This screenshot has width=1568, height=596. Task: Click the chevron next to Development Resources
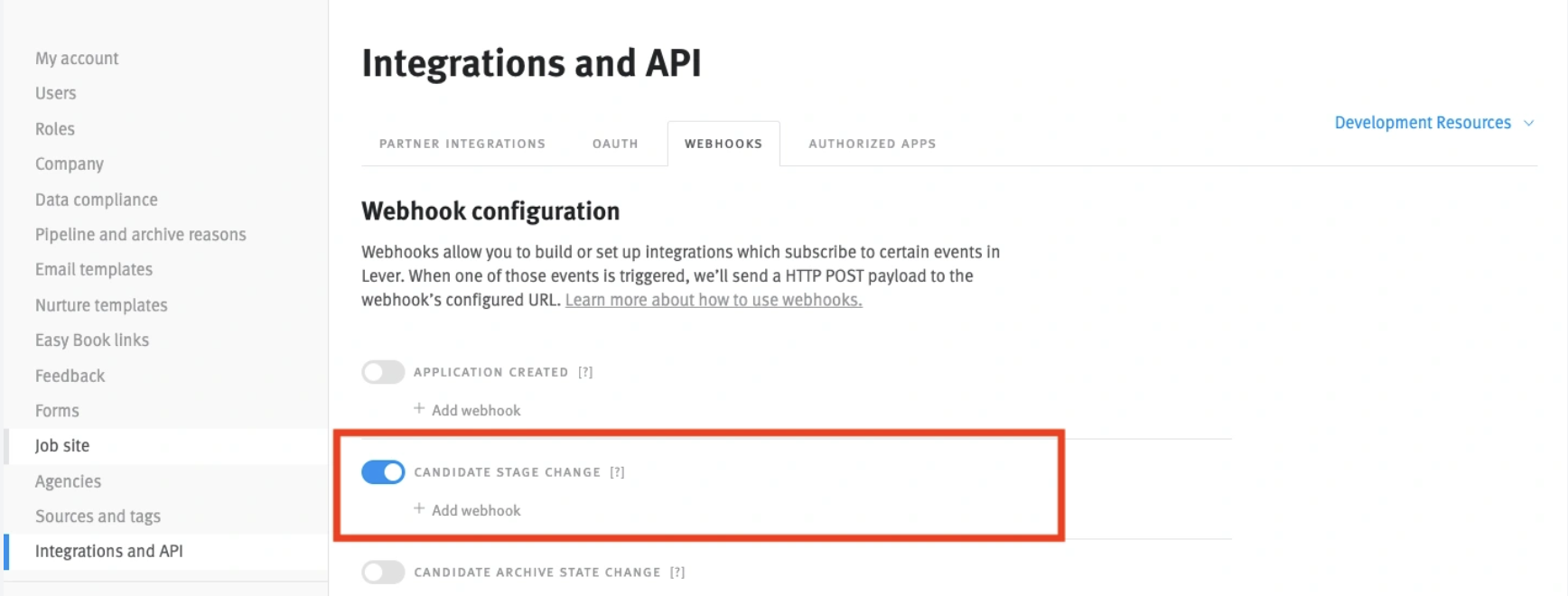tap(1528, 124)
